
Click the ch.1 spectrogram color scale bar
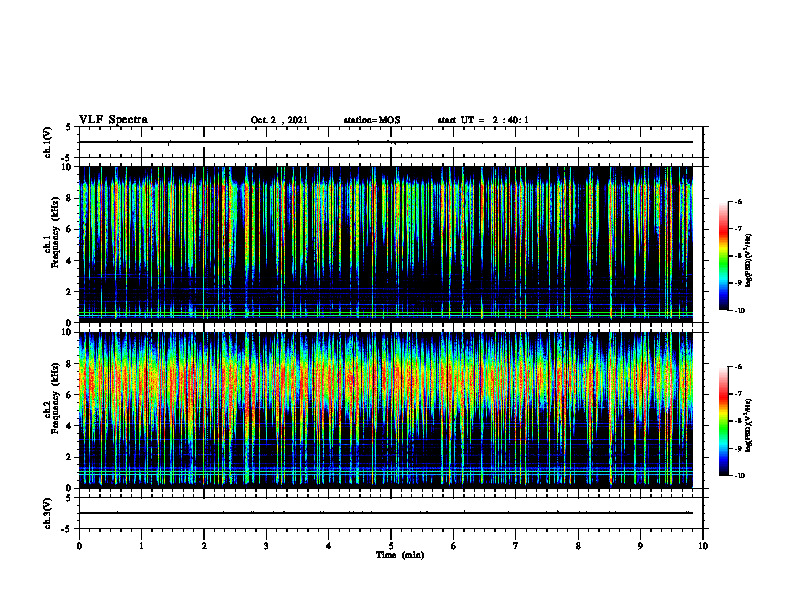[723, 256]
